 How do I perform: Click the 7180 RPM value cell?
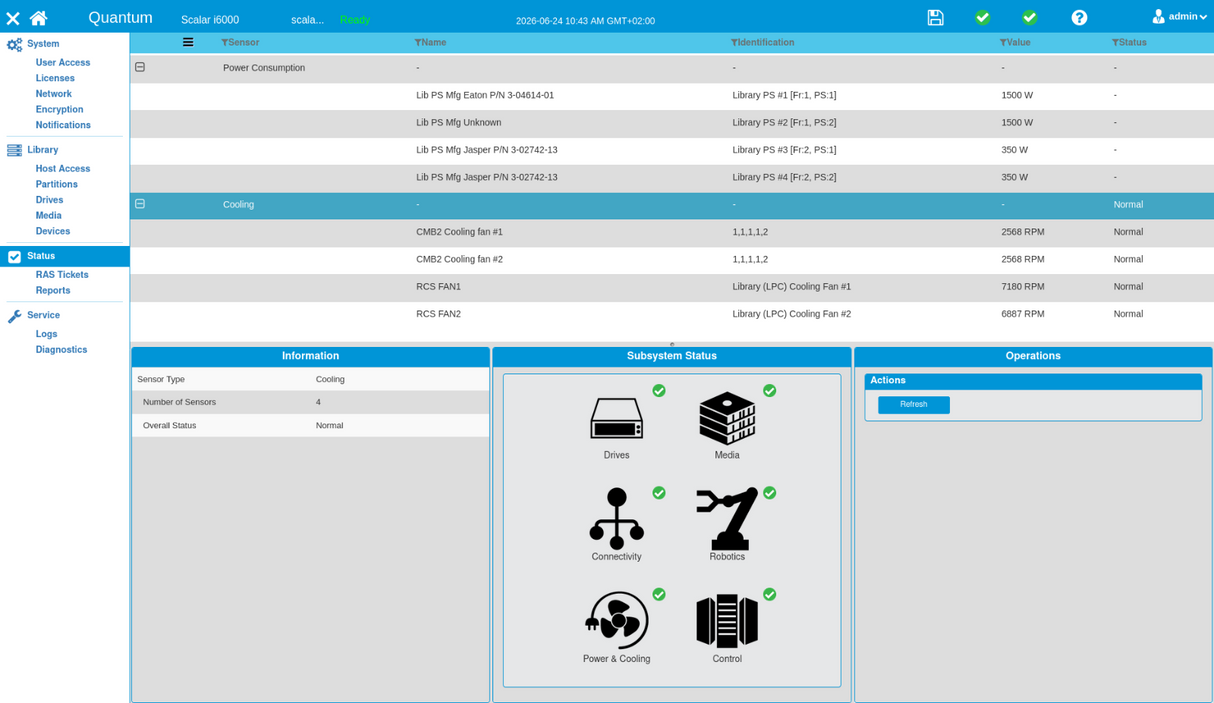tap(1023, 287)
